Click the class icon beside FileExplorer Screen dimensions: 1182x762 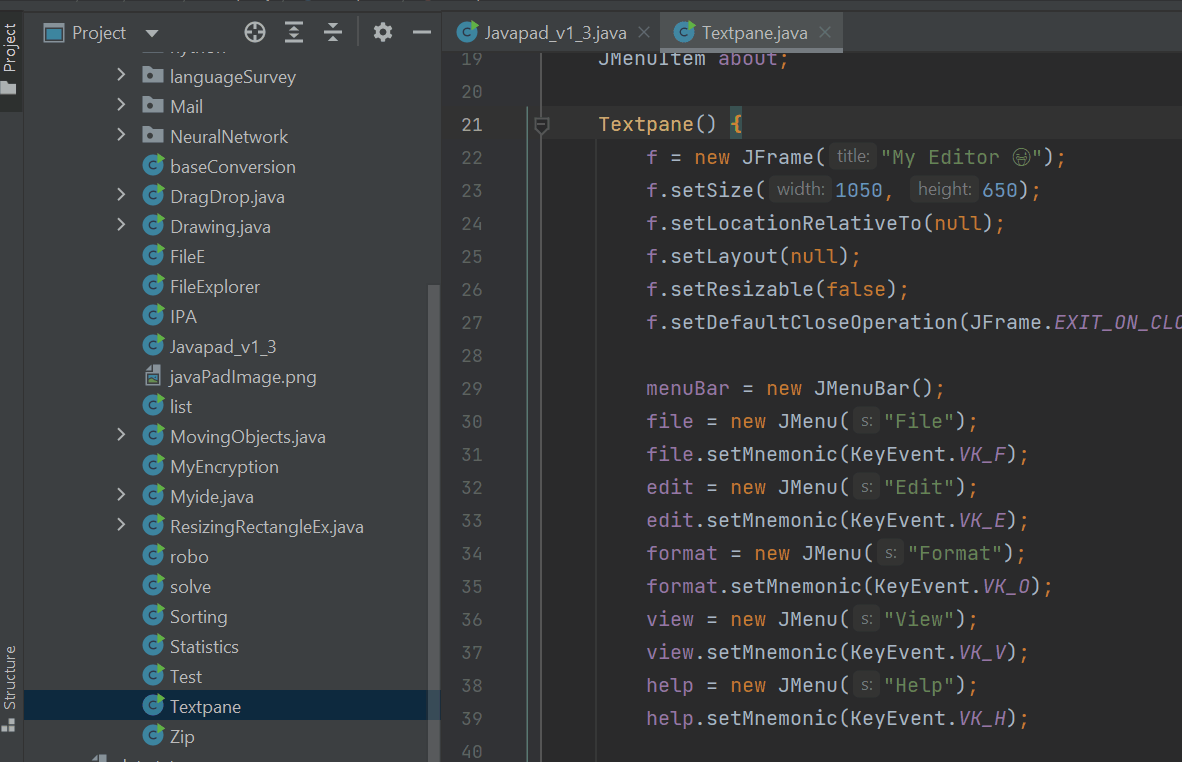153,286
